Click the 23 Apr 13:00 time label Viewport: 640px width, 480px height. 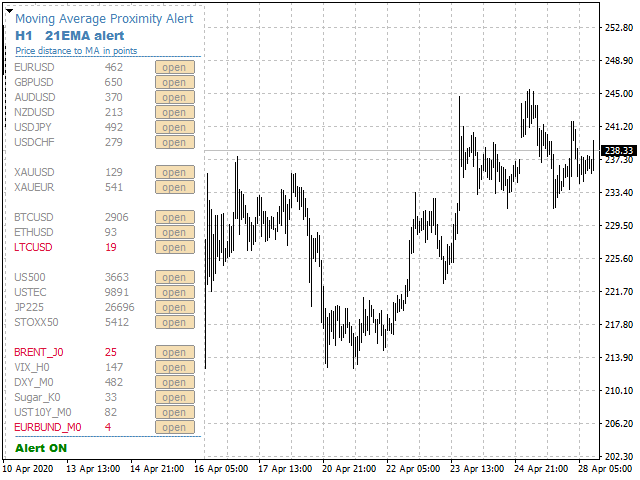(478, 469)
